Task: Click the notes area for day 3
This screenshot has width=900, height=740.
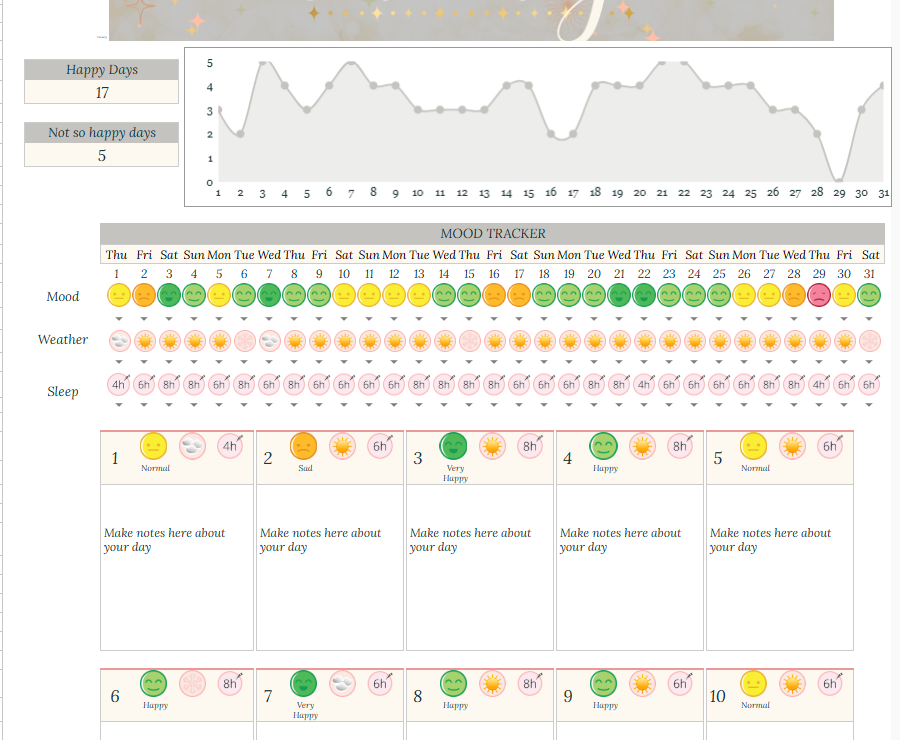Action: [480, 567]
